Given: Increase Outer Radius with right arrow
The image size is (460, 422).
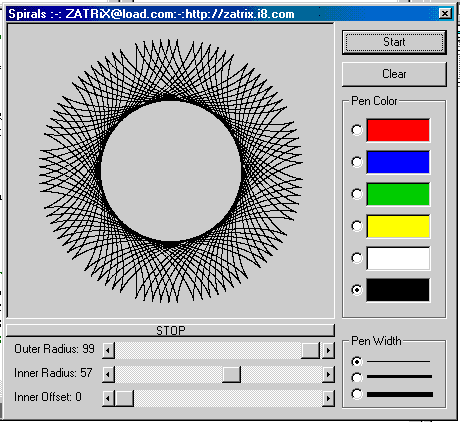Looking at the screenshot, I should tap(328, 350).
